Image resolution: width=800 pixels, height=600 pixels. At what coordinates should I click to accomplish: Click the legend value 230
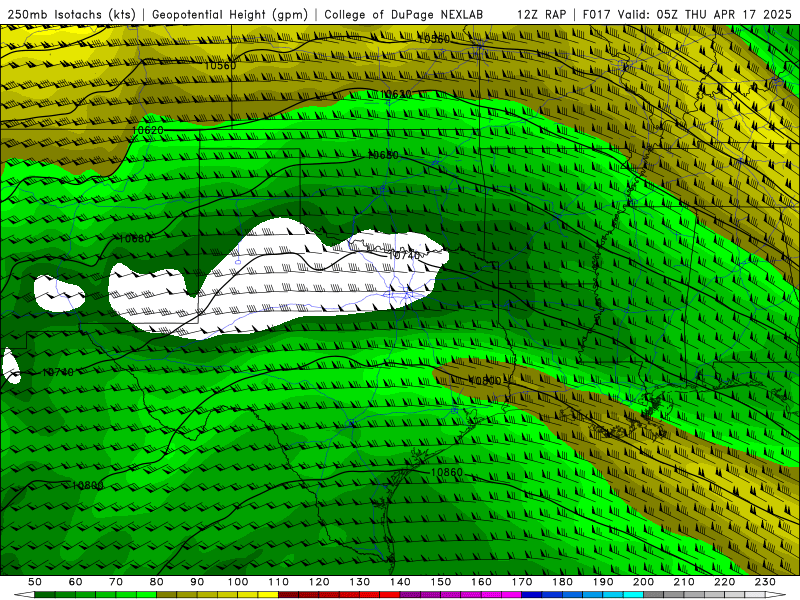tap(765, 582)
